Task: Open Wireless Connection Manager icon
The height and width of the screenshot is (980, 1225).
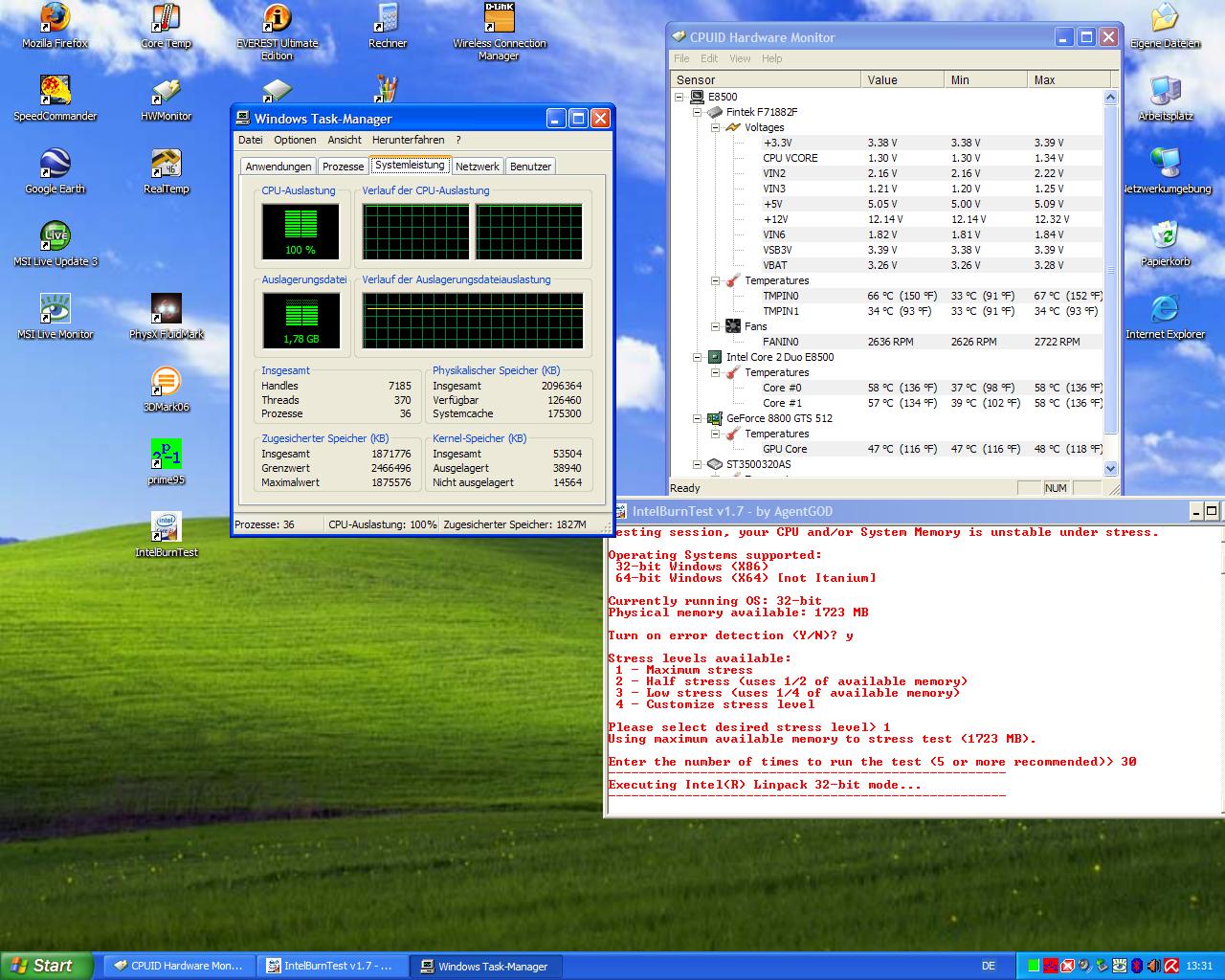Action: point(500,32)
